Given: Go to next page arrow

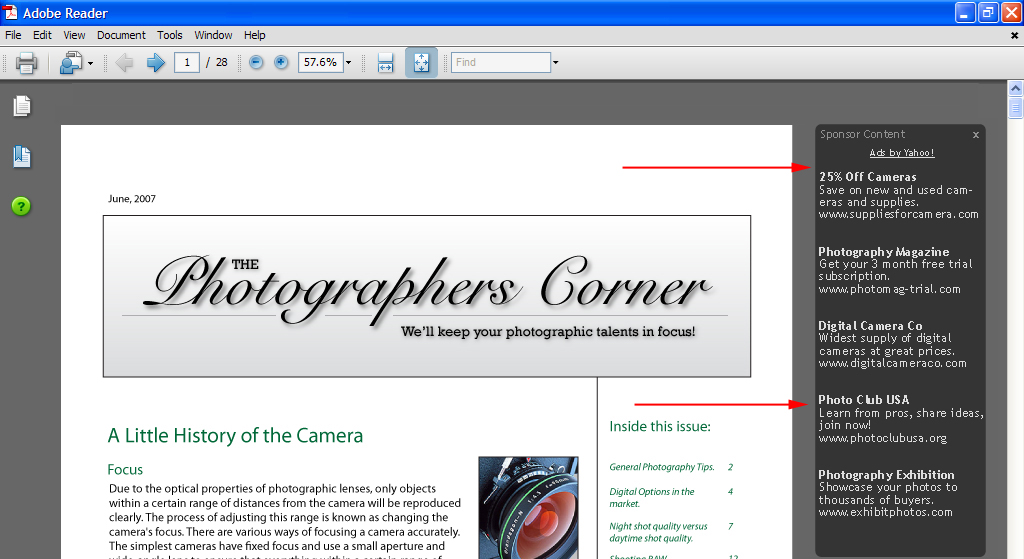Looking at the screenshot, I should (155, 63).
